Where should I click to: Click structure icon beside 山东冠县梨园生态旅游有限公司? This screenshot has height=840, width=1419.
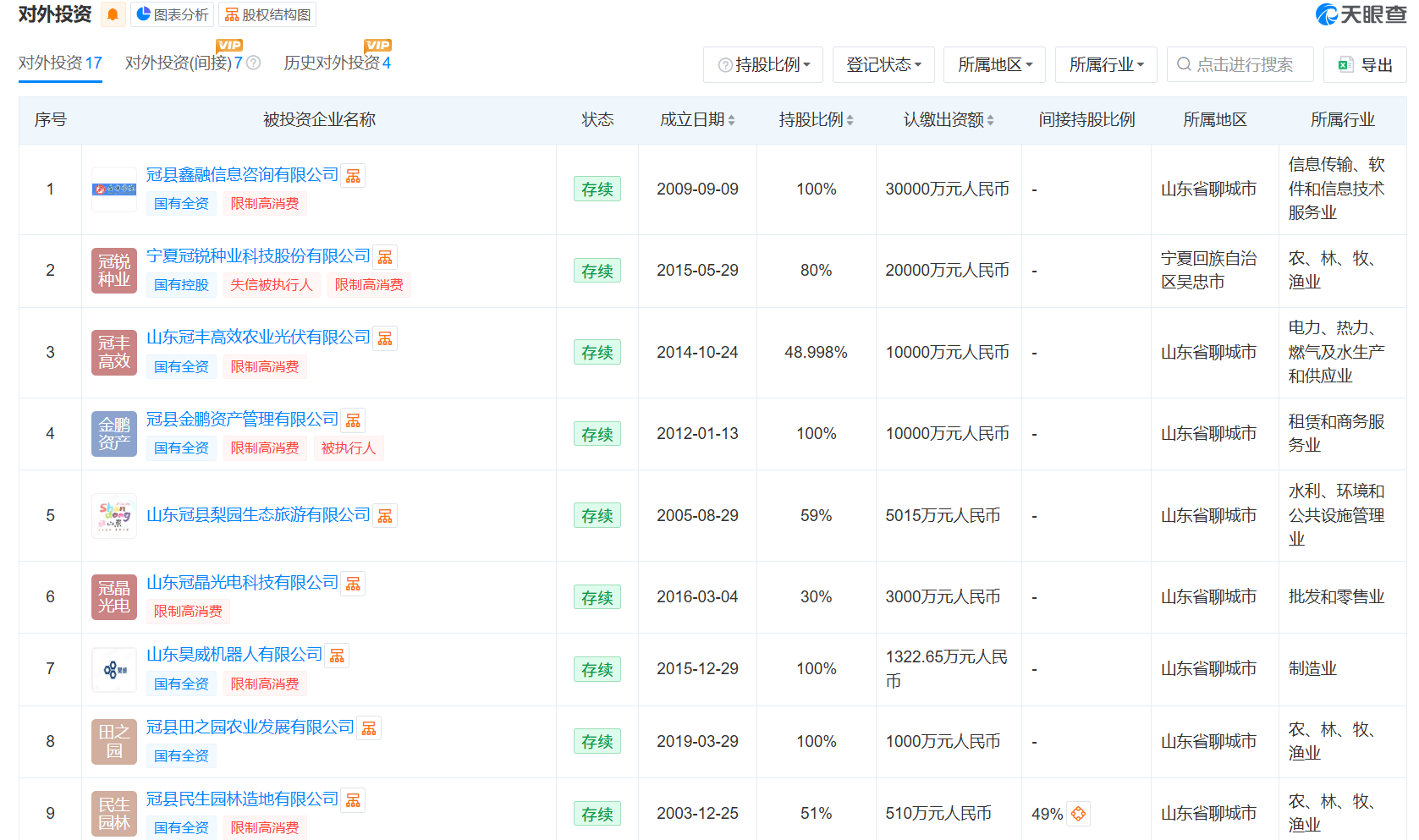pyautogui.click(x=385, y=516)
